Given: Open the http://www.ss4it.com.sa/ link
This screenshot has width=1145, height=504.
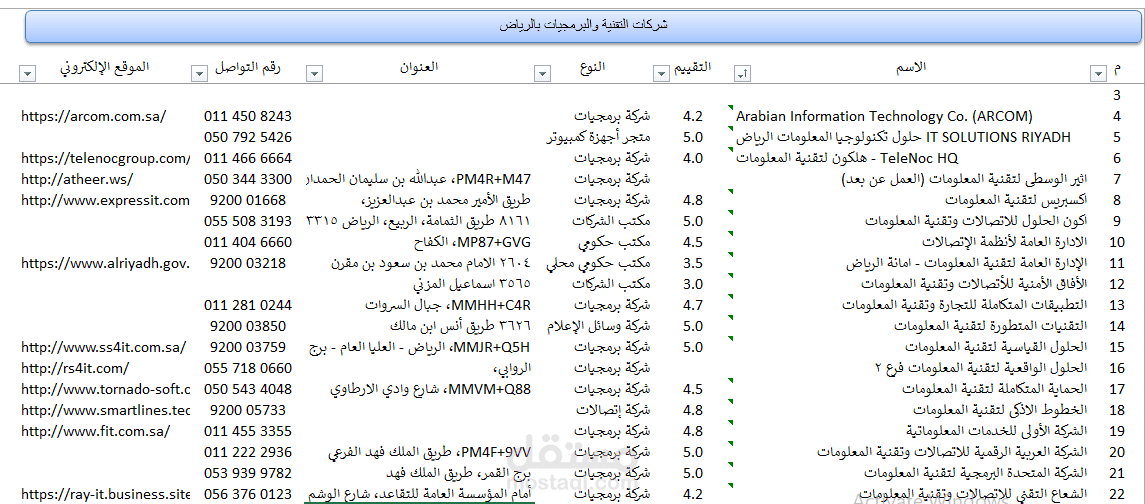Looking at the screenshot, I should 103,348.
